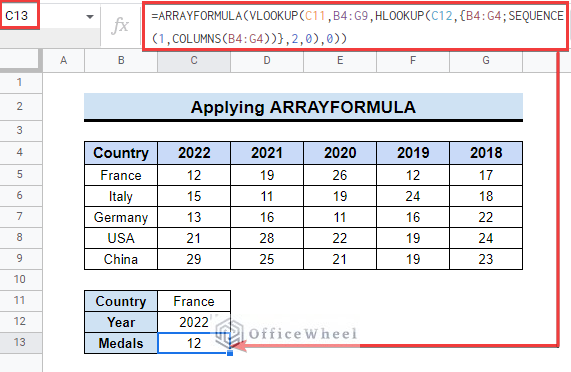Click the 'Germany' cell

click(121, 218)
